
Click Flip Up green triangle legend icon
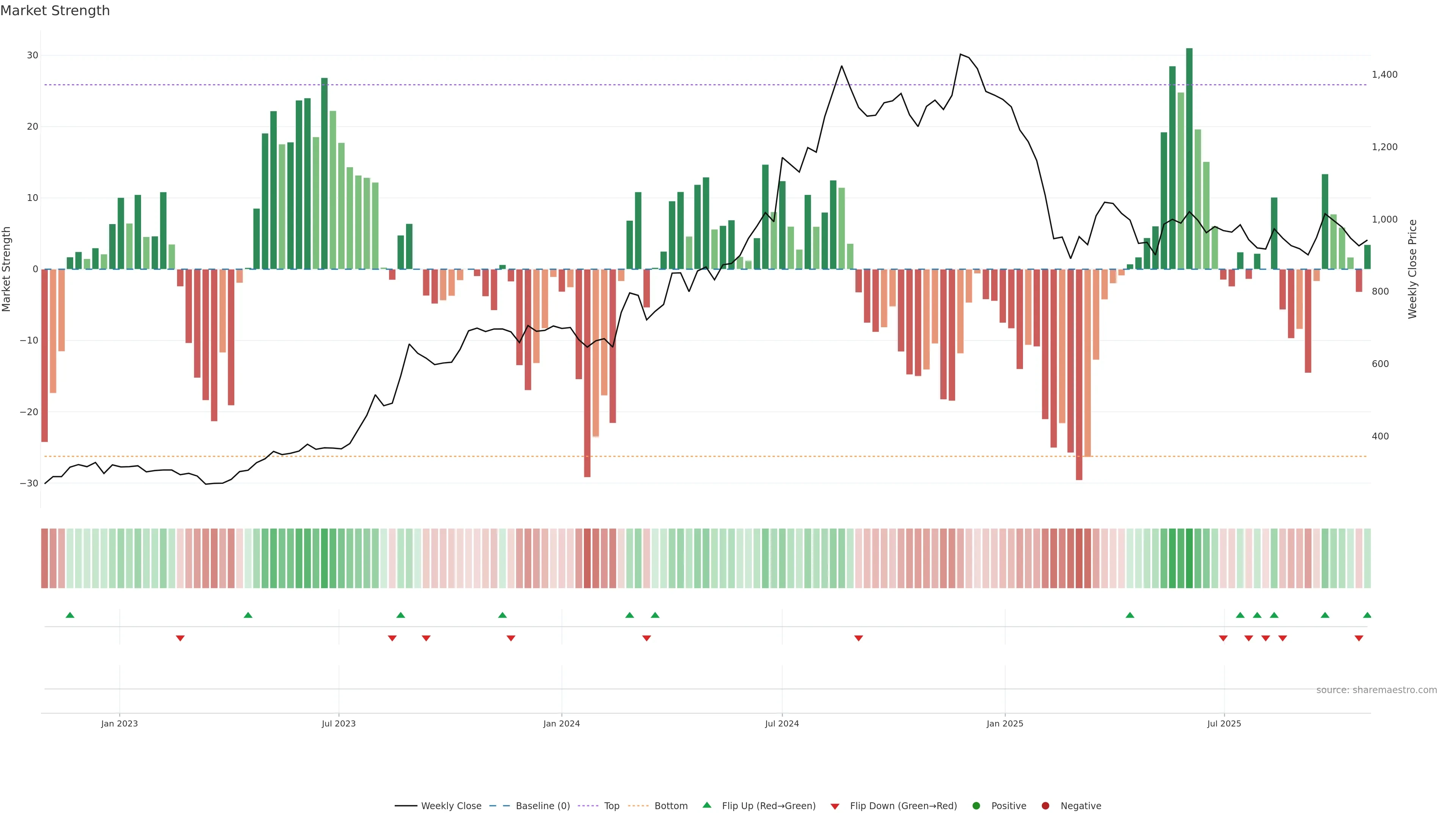[x=706, y=805]
